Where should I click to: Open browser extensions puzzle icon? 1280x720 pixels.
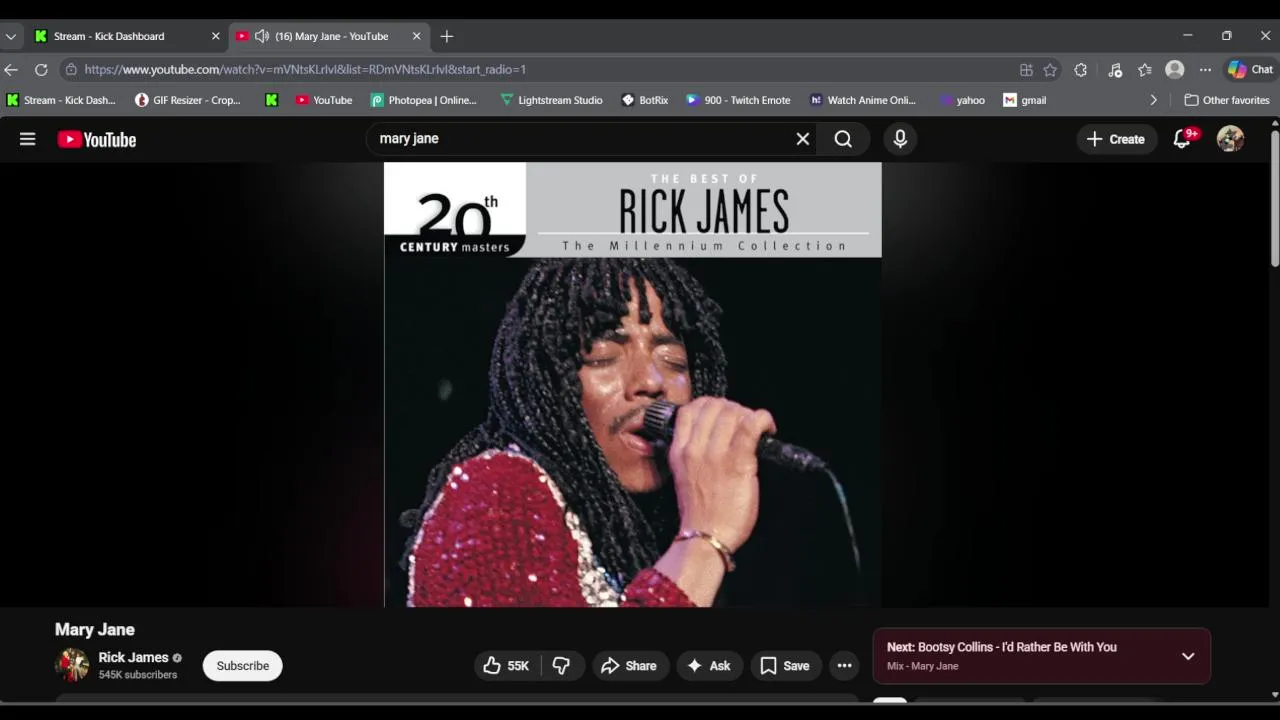pos(1081,70)
